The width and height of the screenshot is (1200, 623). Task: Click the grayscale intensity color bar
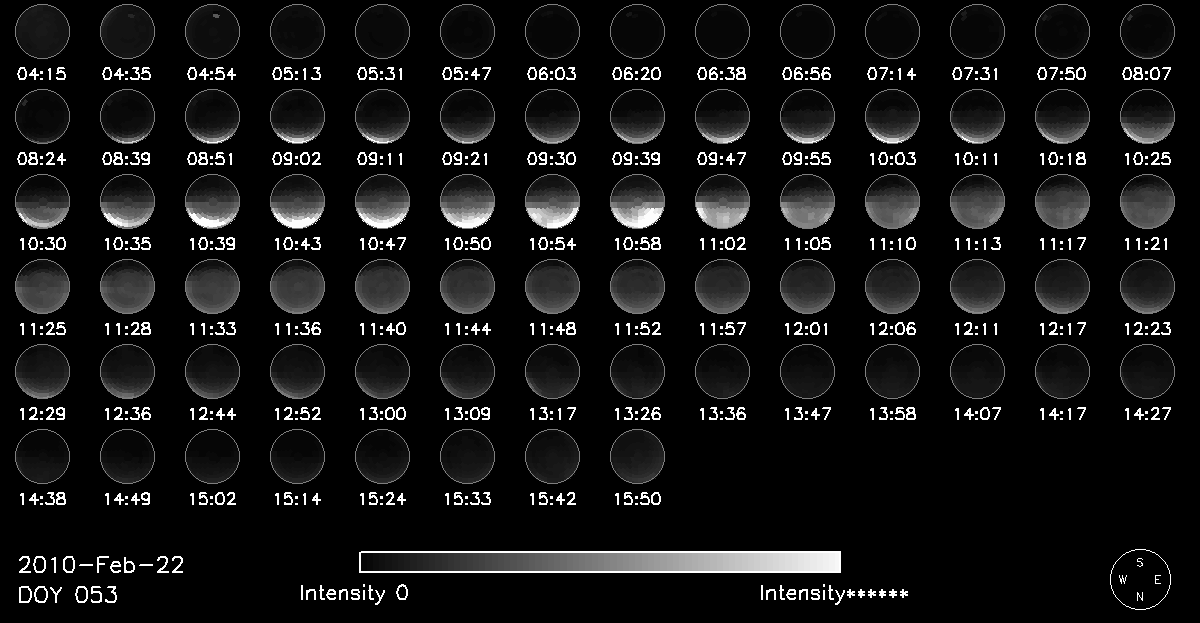tap(600, 561)
